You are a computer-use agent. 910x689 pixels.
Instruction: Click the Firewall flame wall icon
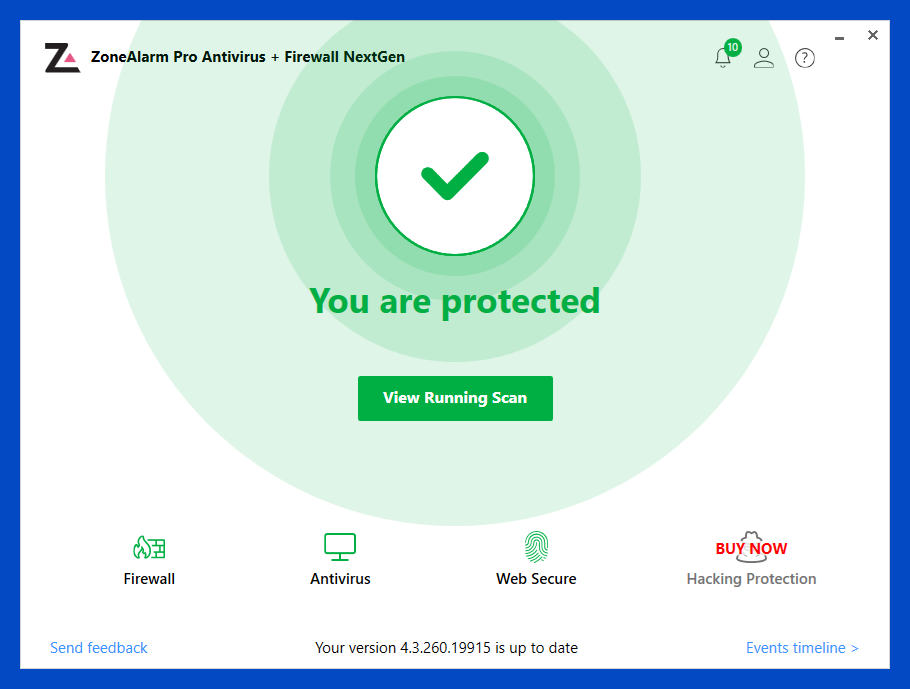click(x=149, y=547)
